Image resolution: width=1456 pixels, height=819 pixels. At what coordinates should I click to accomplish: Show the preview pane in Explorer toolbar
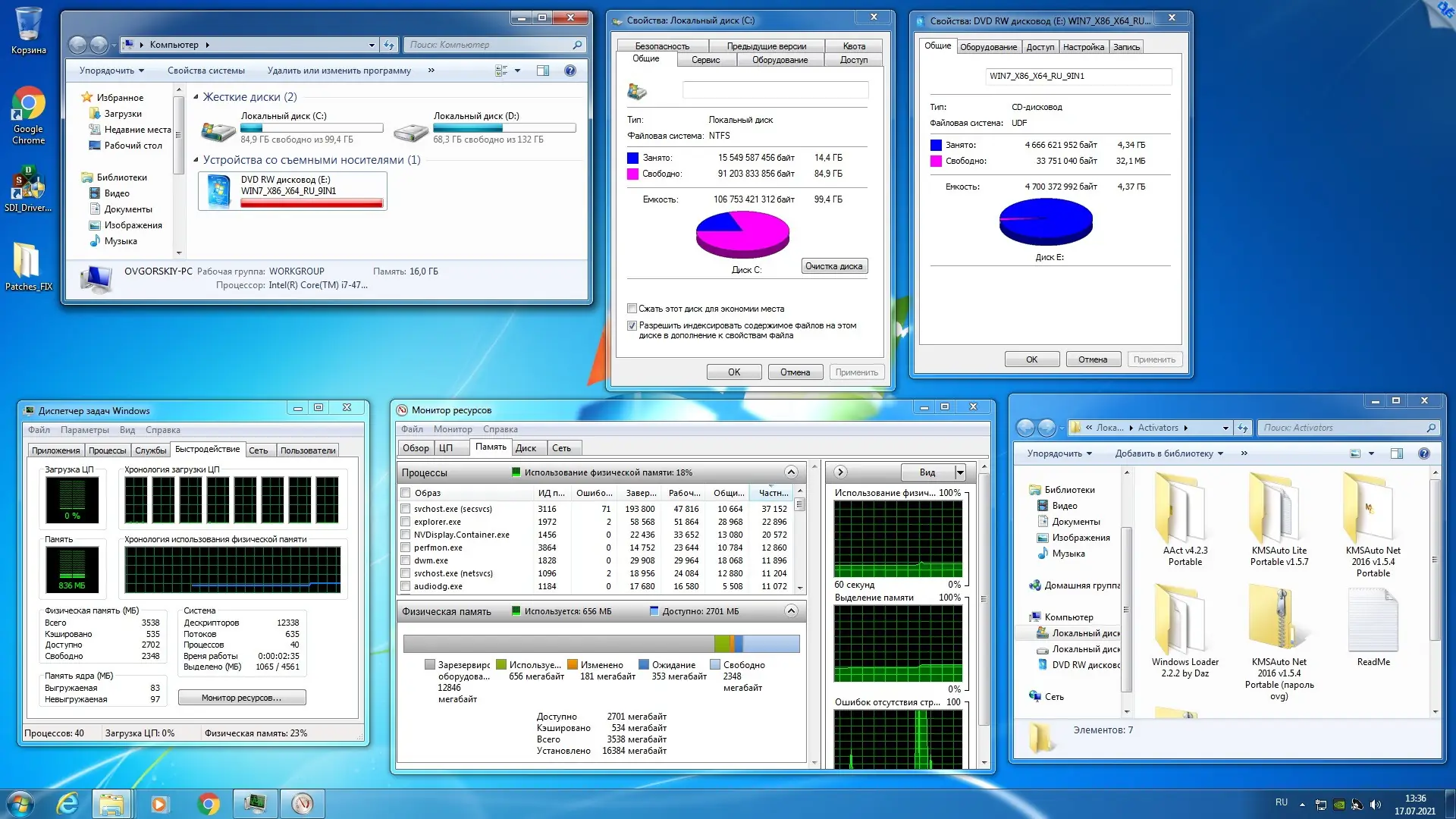543,71
